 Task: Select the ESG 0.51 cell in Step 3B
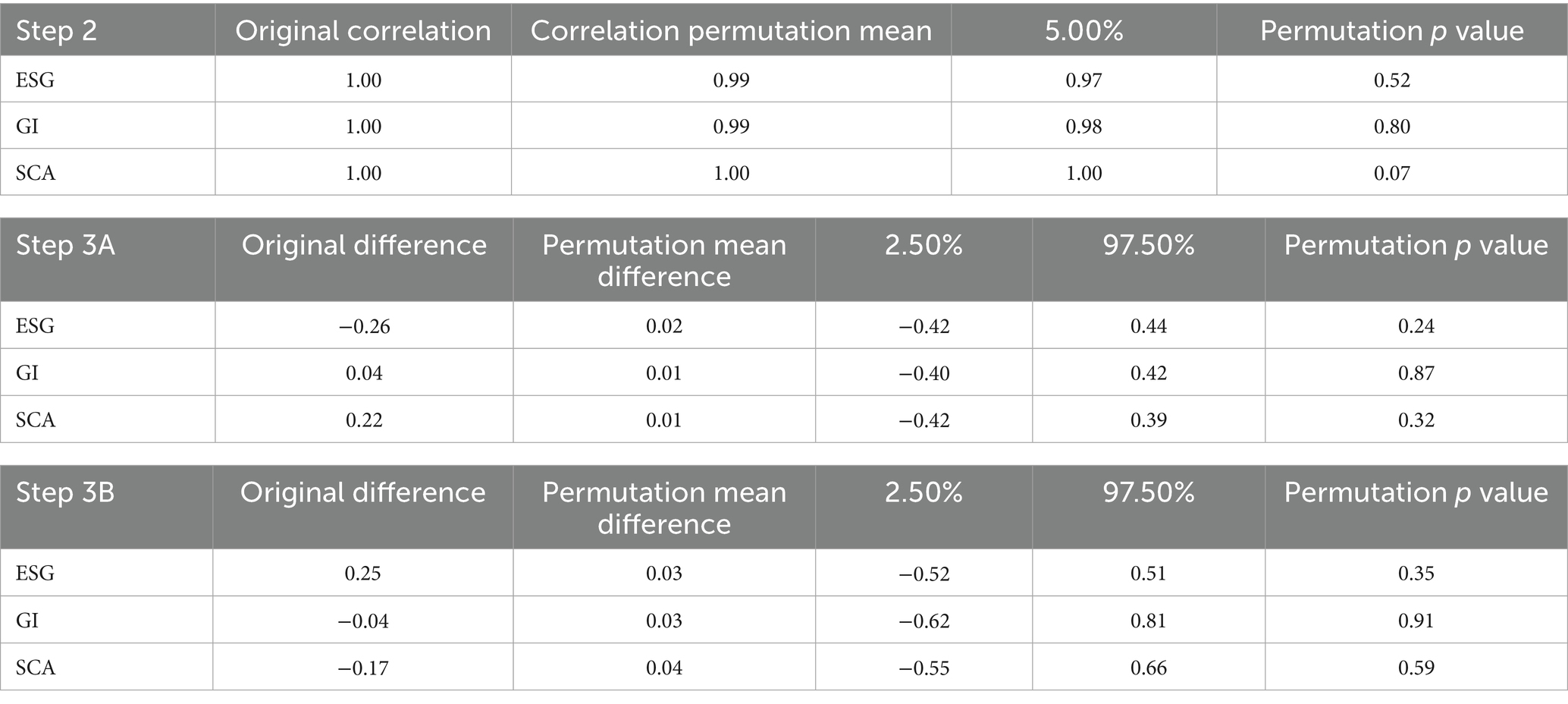(1148, 573)
